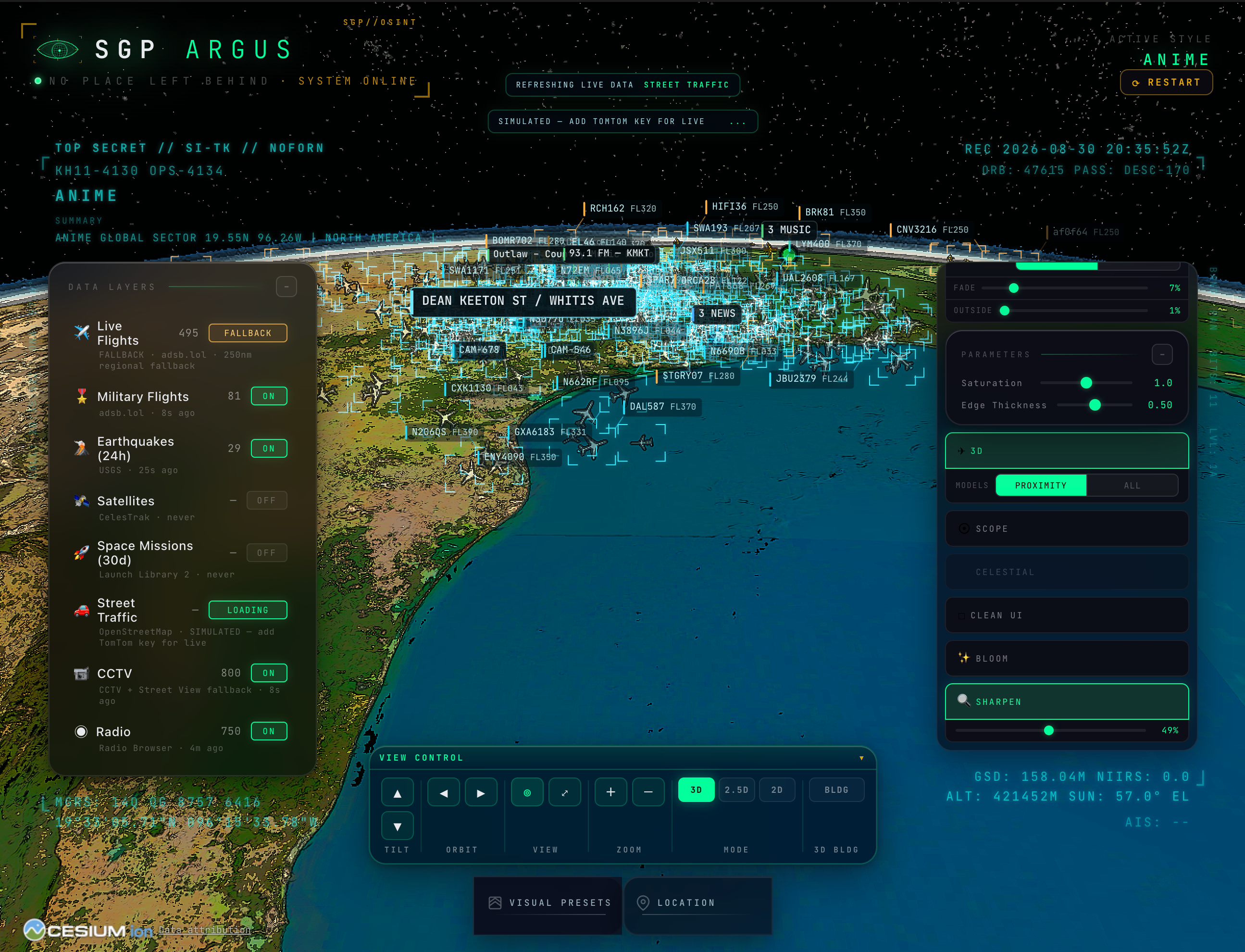Orbit left with the left arrow
The height and width of the screenshot is (952, 1245).
(x=444, y=793)
